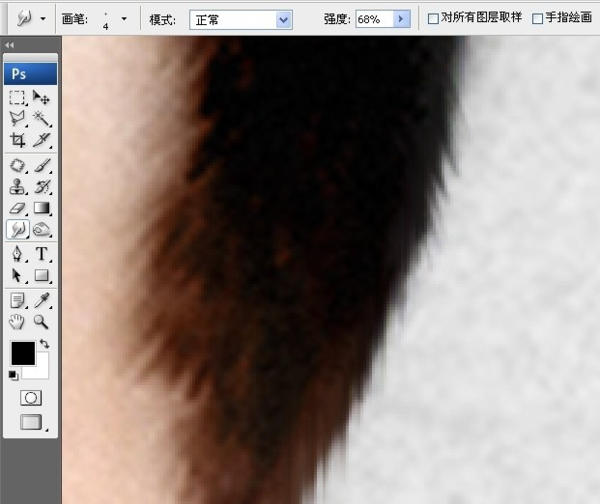Viewport: 600px width, 504px height.
Task: Collapse the toolbox with double-arrow
Action: pos(10,45)
